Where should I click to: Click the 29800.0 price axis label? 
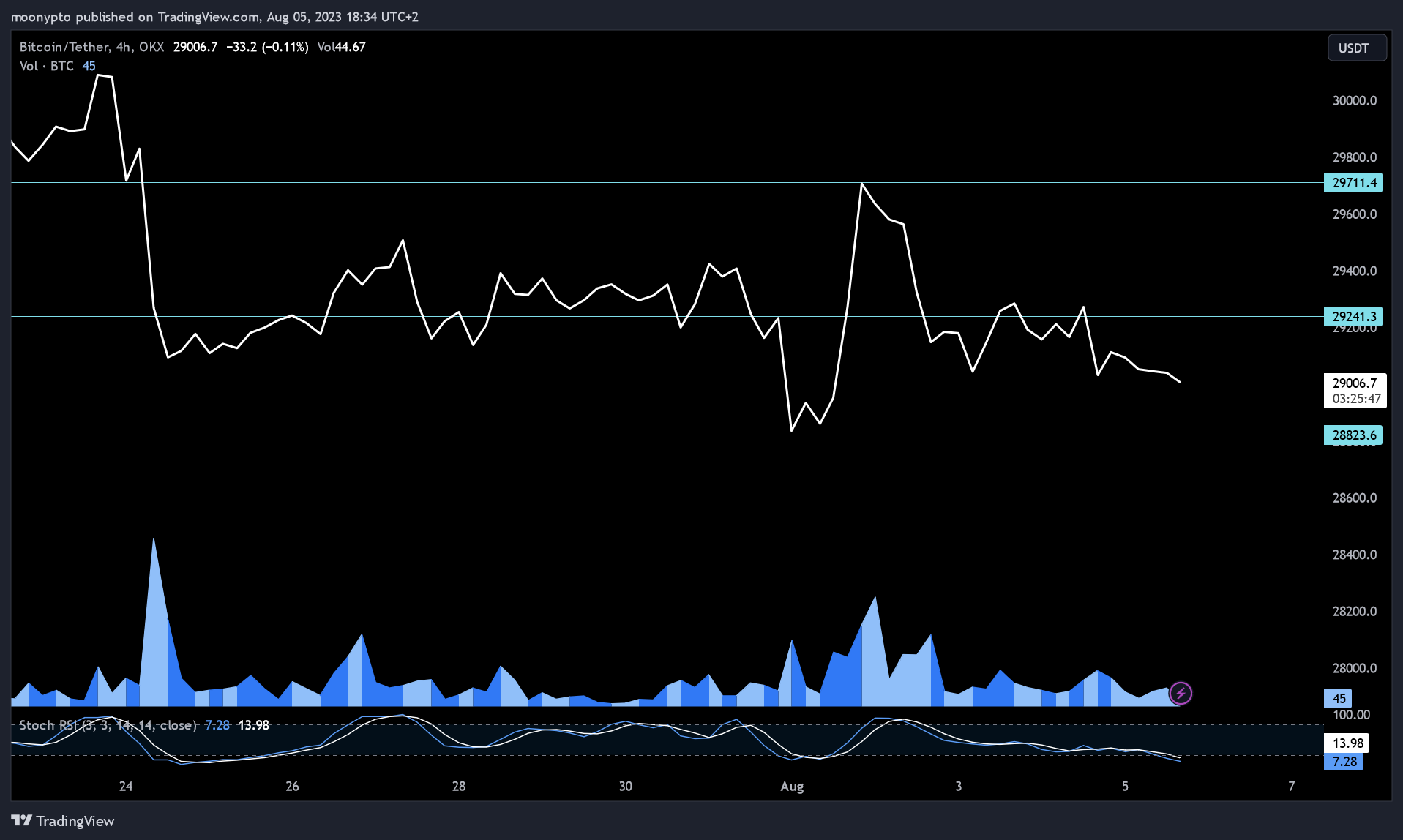[x=1355, y=157]
